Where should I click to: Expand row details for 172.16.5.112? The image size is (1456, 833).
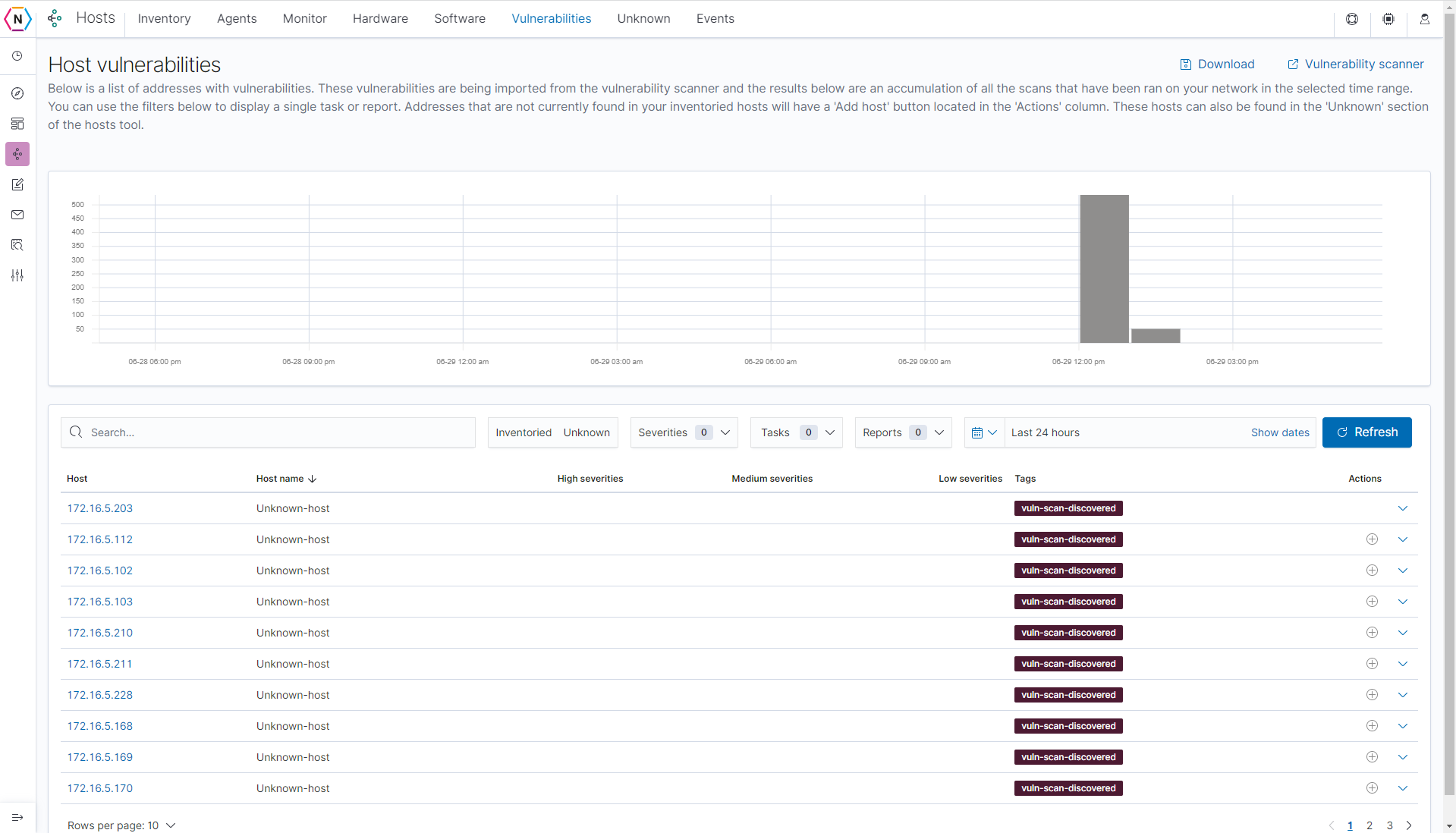point(1403,539)
